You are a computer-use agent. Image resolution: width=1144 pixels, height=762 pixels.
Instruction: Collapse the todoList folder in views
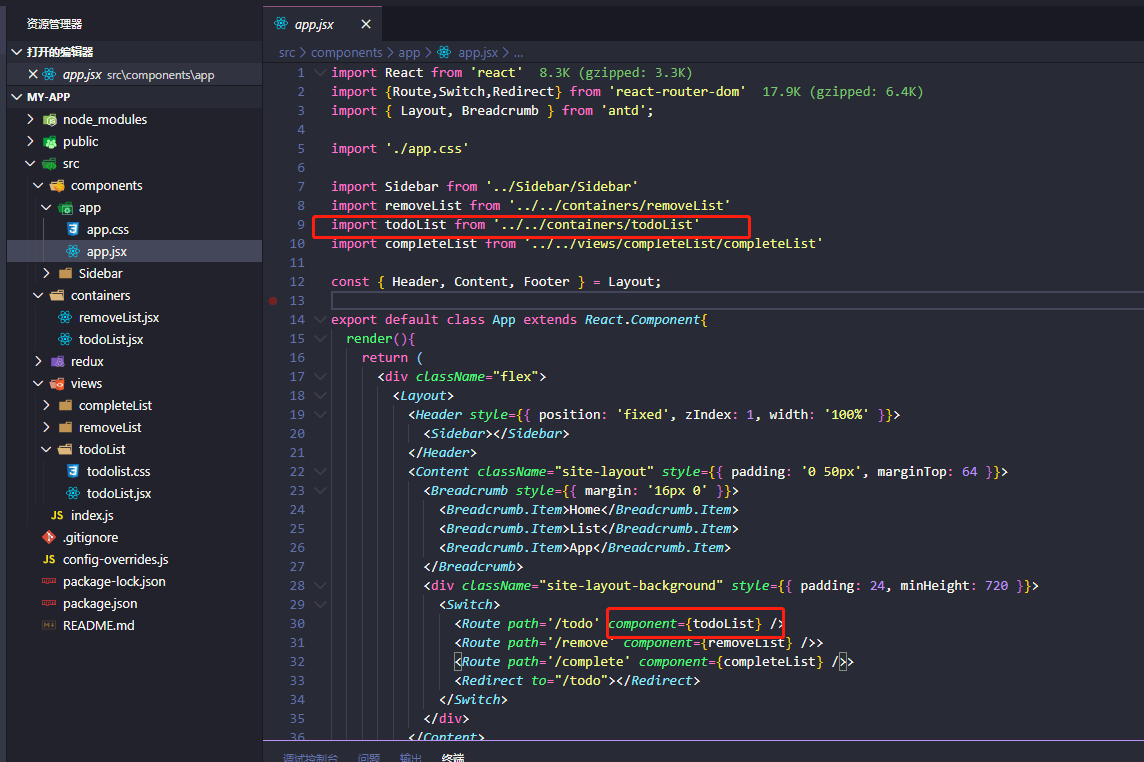[46, 449]
